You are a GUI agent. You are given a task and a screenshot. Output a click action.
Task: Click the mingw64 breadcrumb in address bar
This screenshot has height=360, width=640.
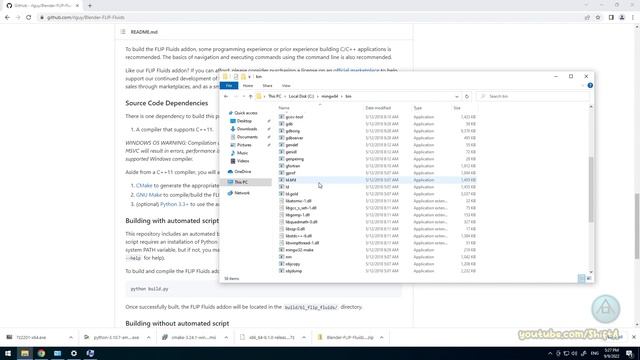tap(330, 96)
